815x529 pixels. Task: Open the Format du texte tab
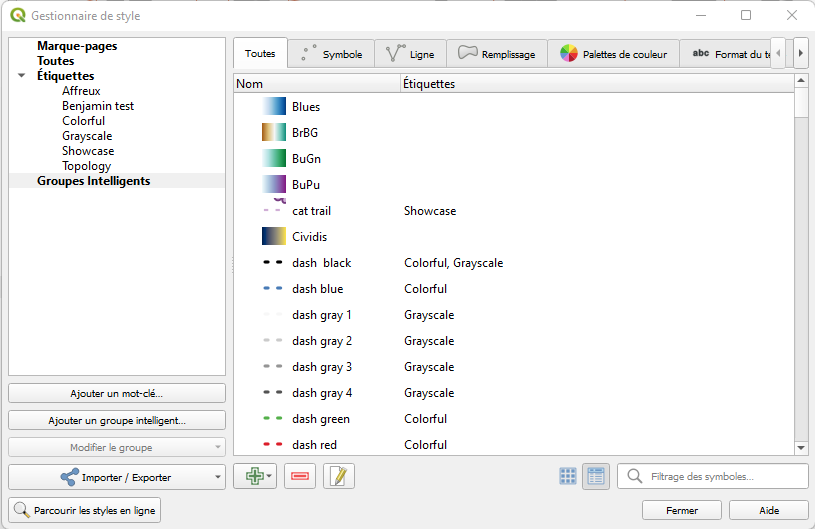[726, 54]
